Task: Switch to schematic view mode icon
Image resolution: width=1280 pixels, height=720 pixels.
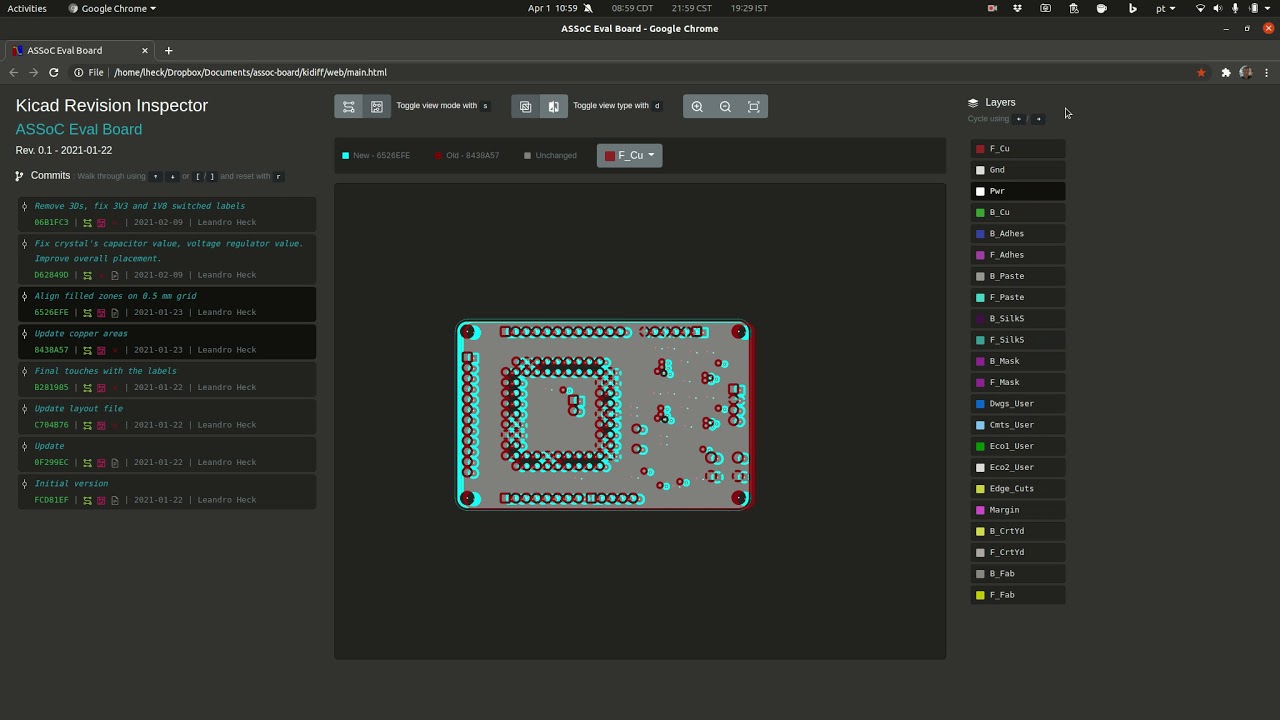Action: 348,106
